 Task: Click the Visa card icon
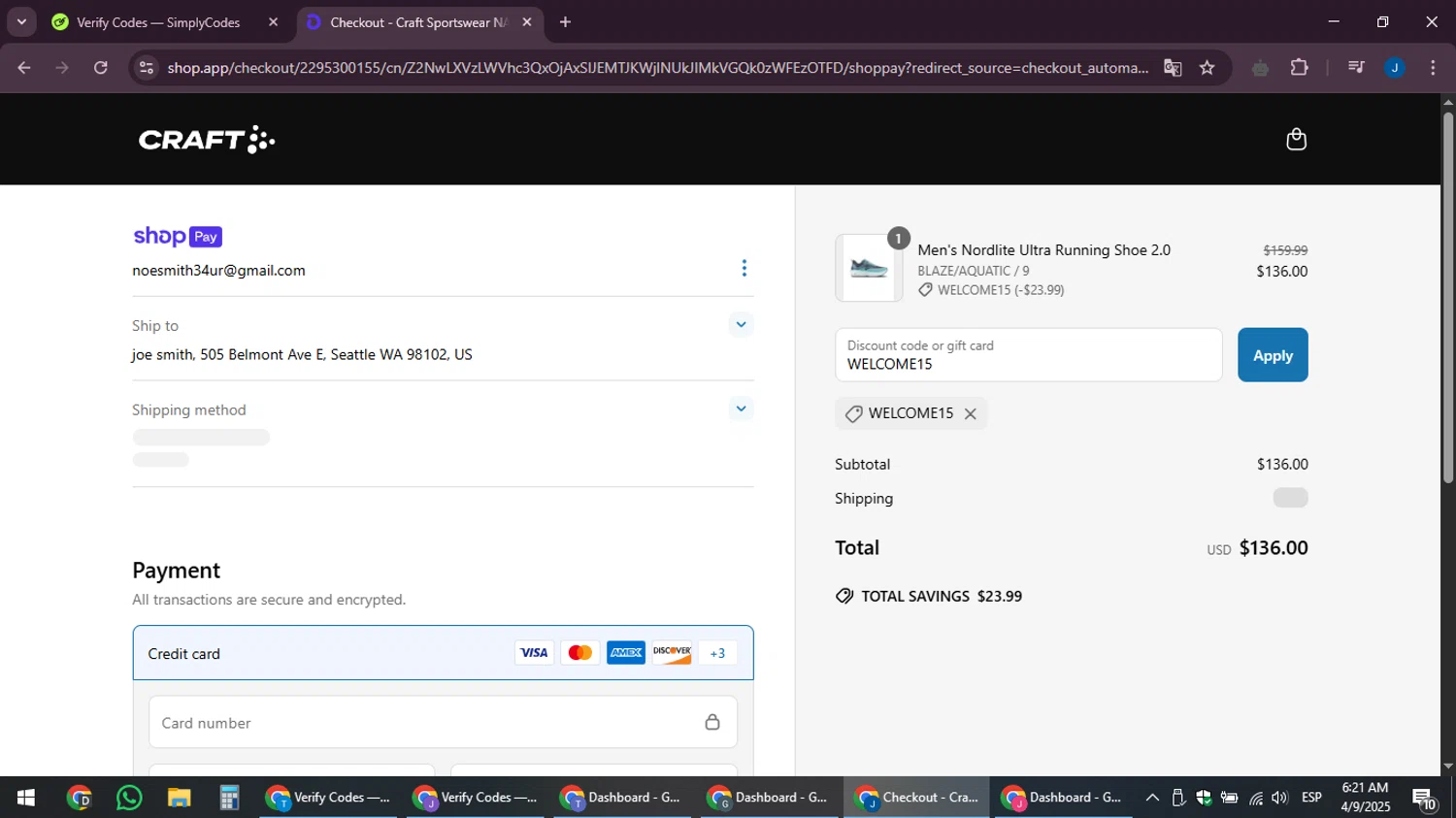point(534,653)
